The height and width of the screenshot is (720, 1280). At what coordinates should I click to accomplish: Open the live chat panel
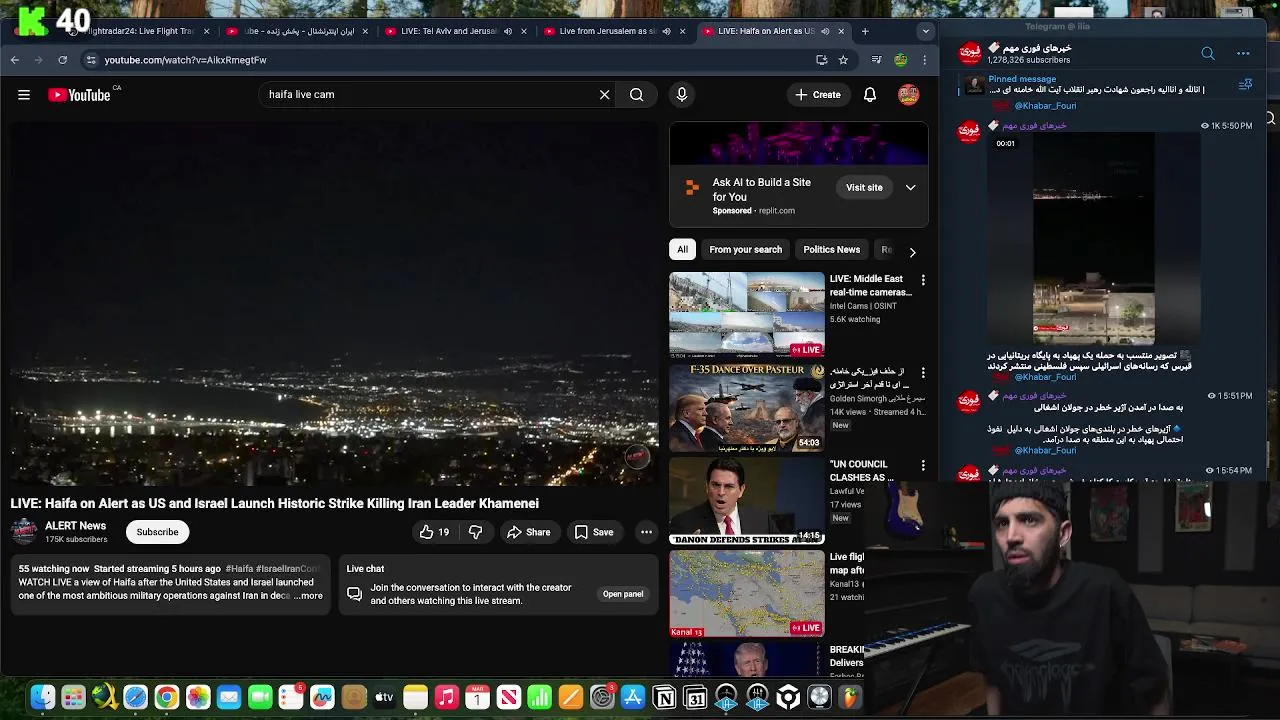tap(622, 594)
